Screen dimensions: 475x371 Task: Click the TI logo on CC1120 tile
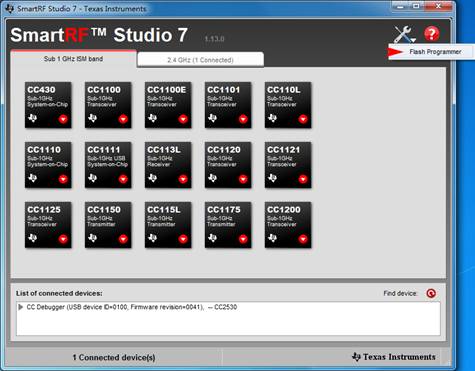coord(213,178)
